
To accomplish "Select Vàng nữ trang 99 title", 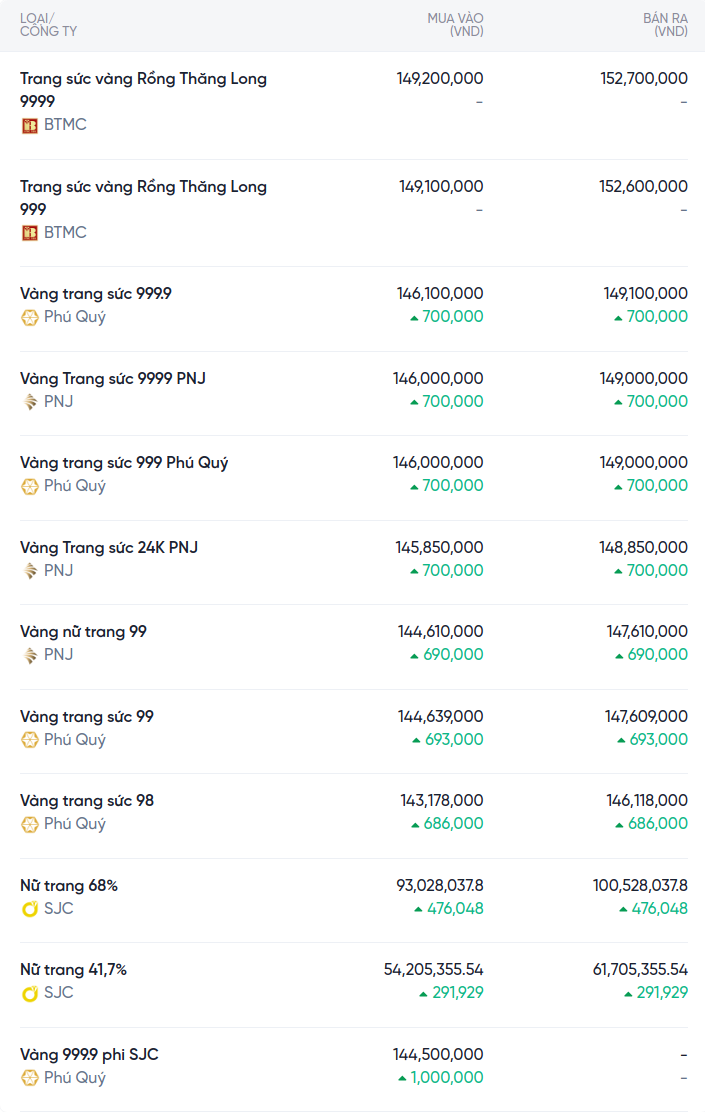I will pos(83,632).
